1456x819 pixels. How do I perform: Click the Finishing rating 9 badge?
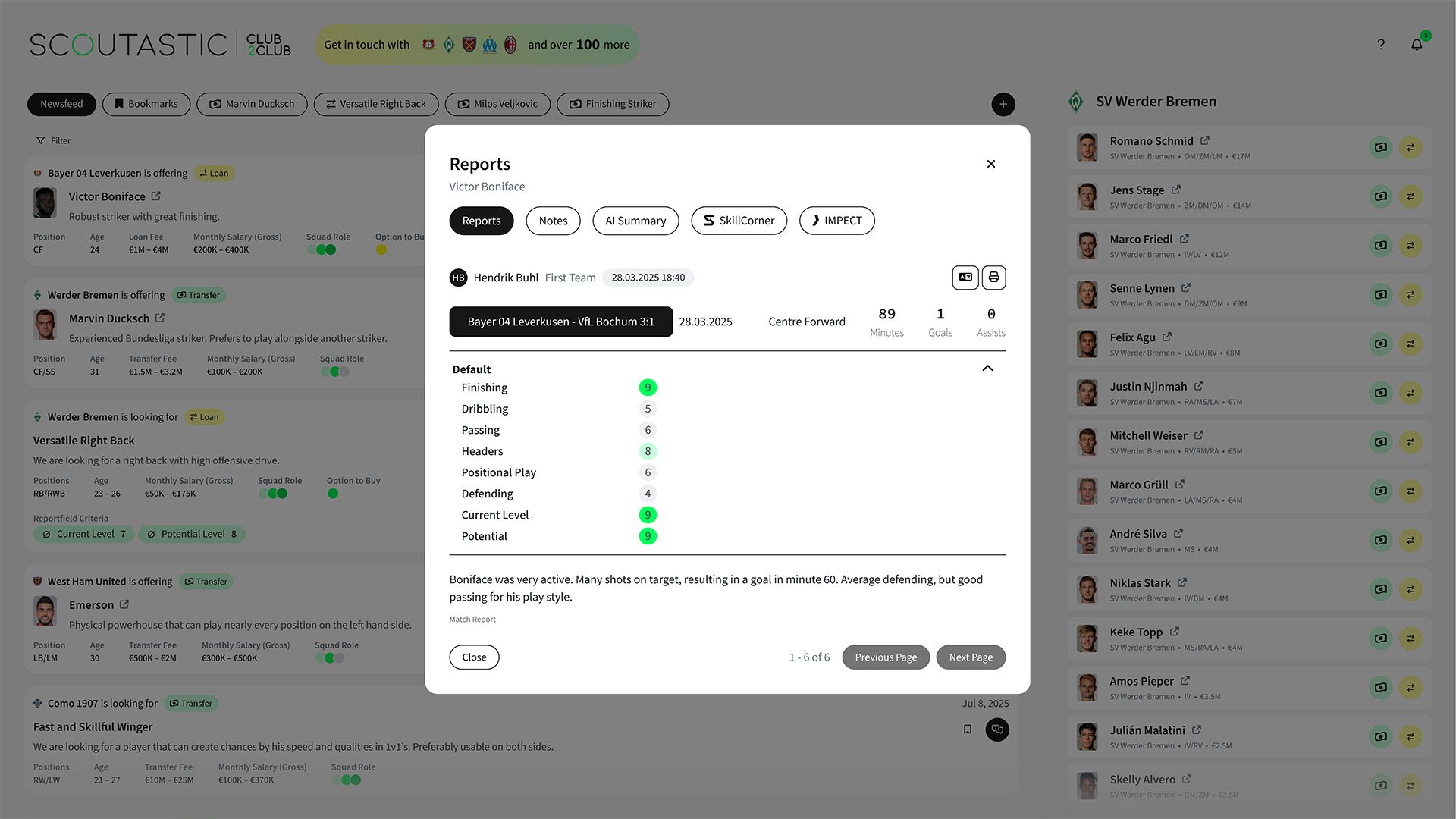648,388
